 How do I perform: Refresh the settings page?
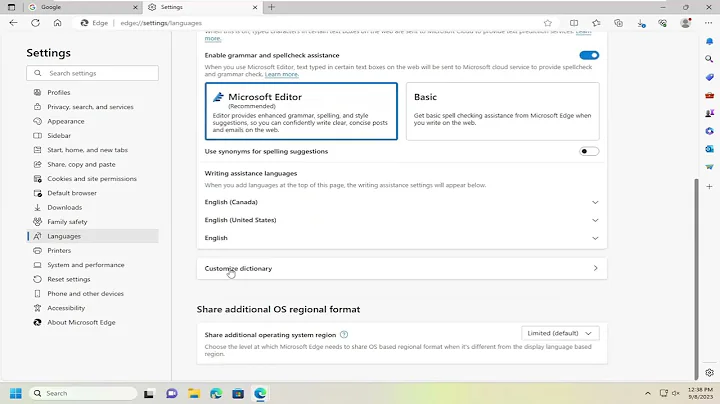(35, 23)
